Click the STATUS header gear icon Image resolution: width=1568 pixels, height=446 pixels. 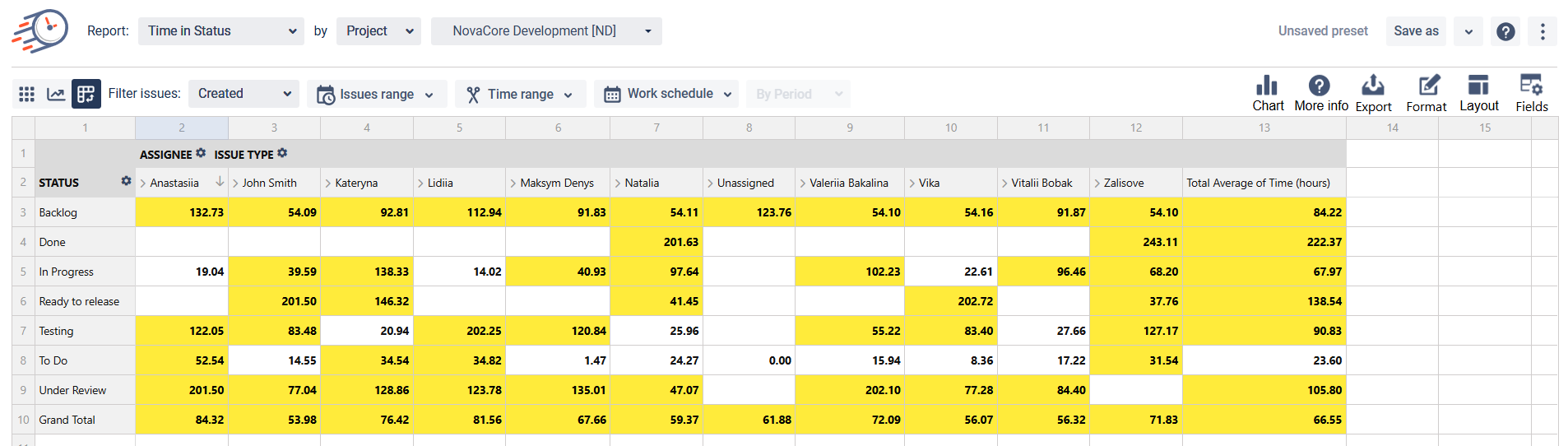[x=126, y=181]
